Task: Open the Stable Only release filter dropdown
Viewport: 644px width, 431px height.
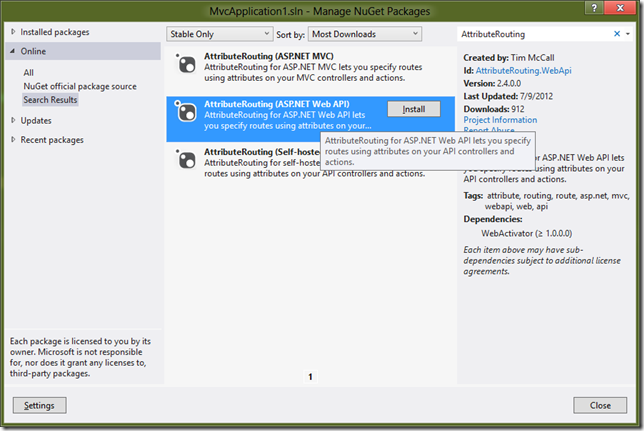Action: click(219, 34)
